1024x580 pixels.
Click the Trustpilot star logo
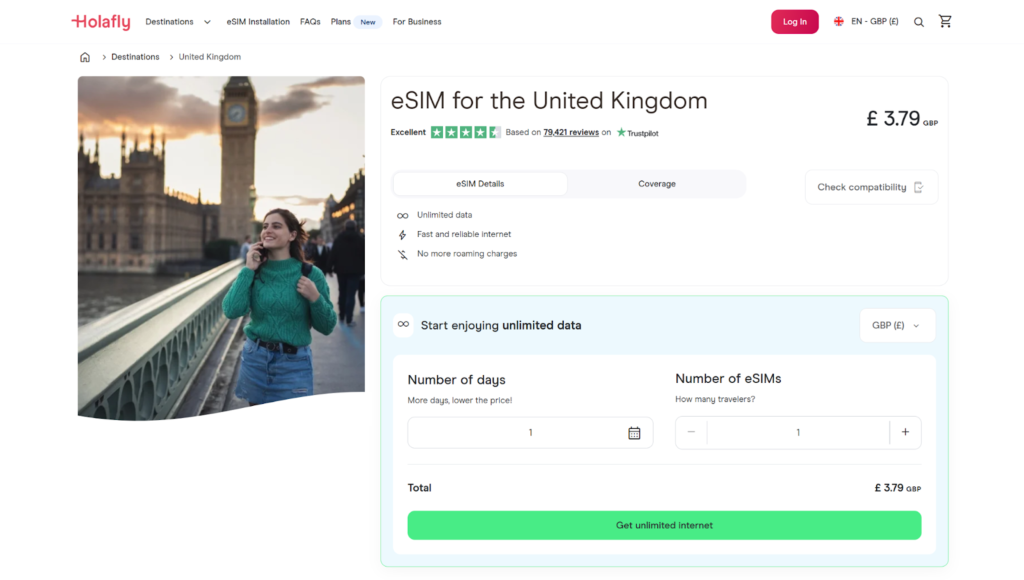click(x=621, y=131)
